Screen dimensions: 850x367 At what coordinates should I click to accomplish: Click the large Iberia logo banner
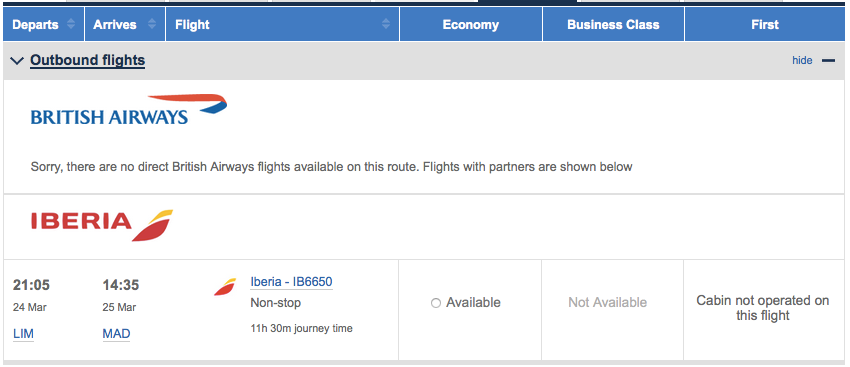click(x=102, y=225)
